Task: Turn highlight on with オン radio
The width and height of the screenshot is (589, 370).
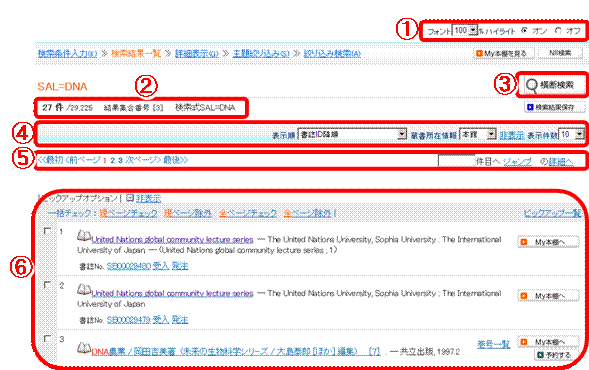Action: tap(524, 30)
